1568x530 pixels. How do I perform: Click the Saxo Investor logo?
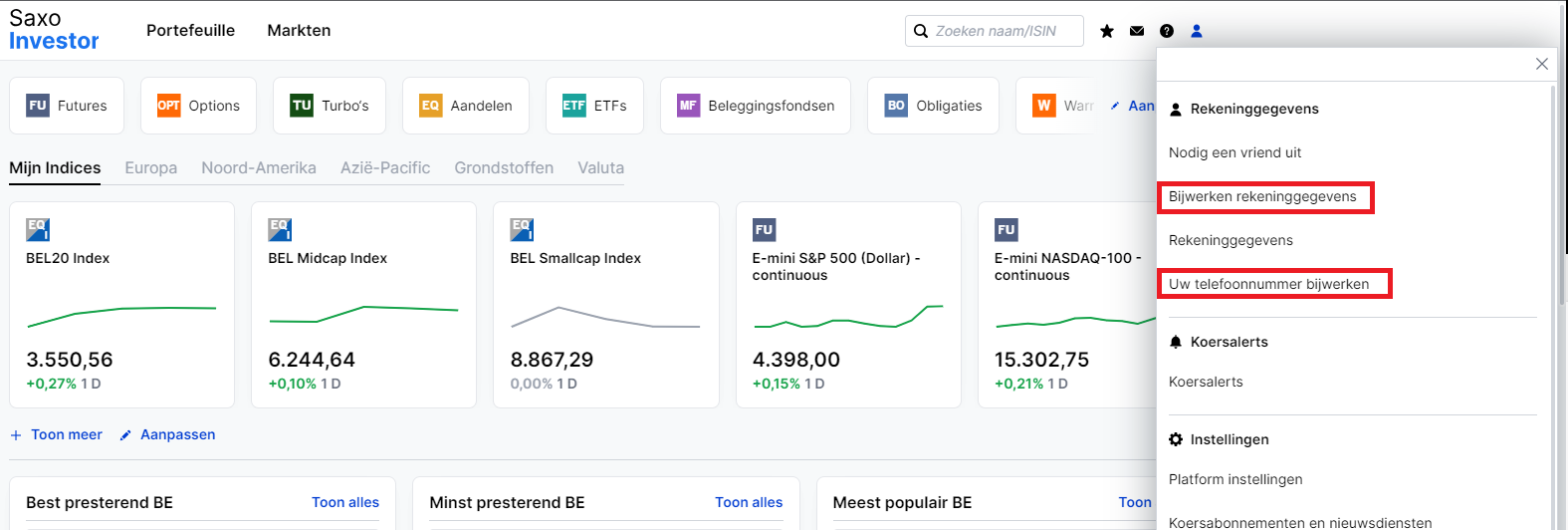(54, 30)
